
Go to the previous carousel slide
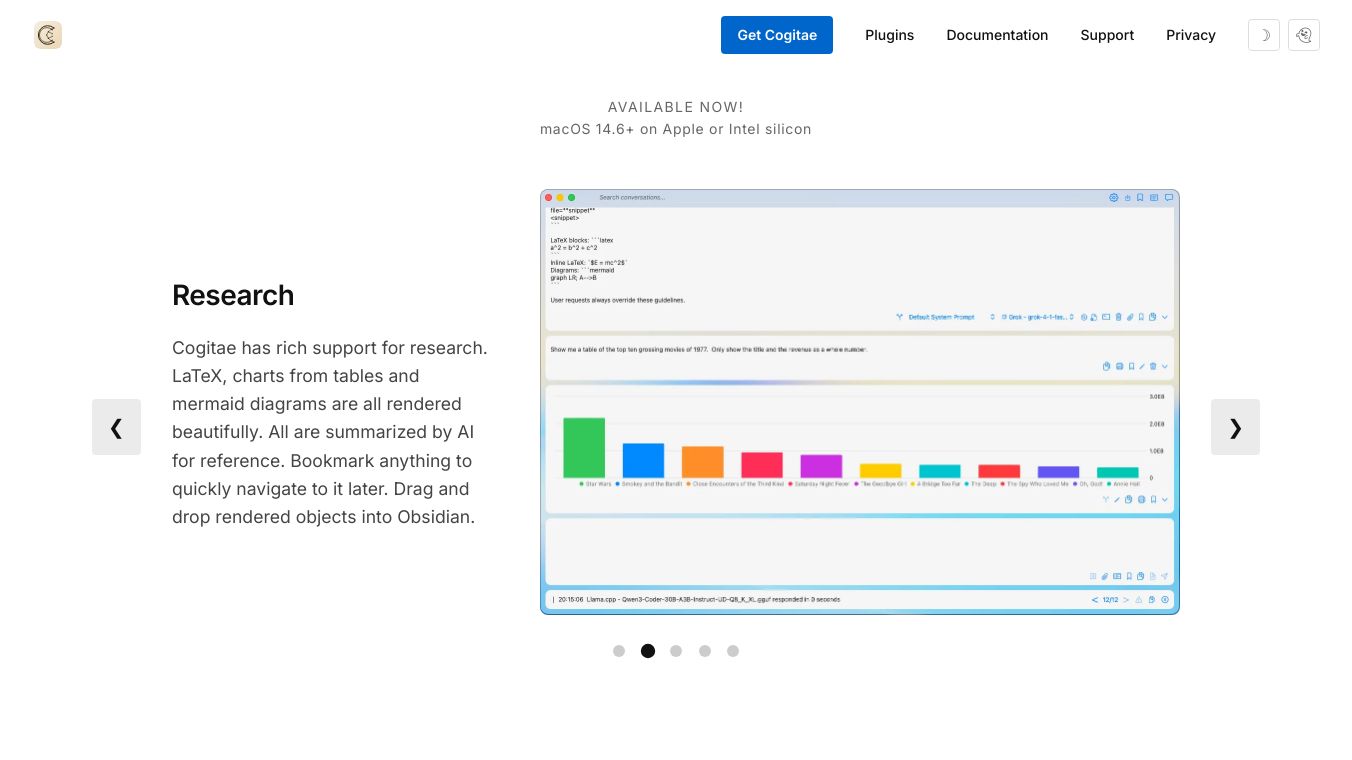point(116,427)
